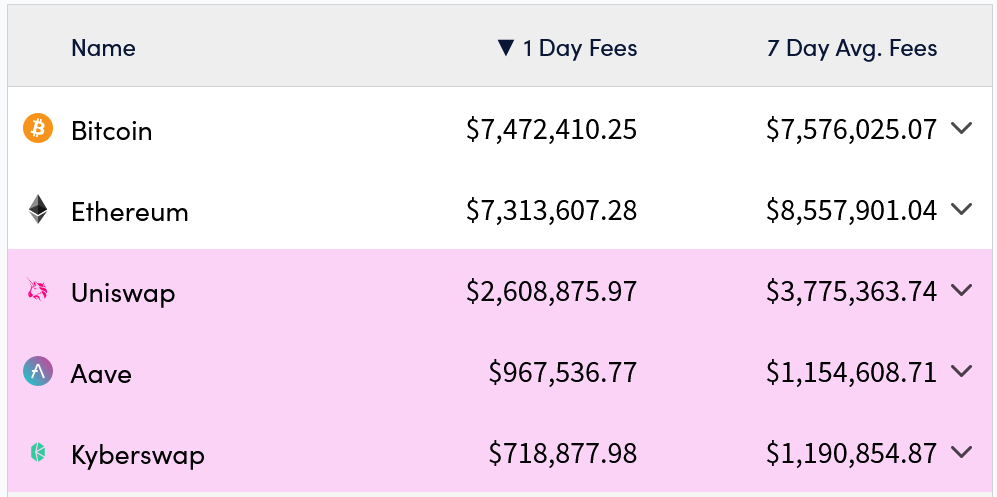Click the Aave ghost logo icon
Screen dimensions: 997x497
(38, 372)
